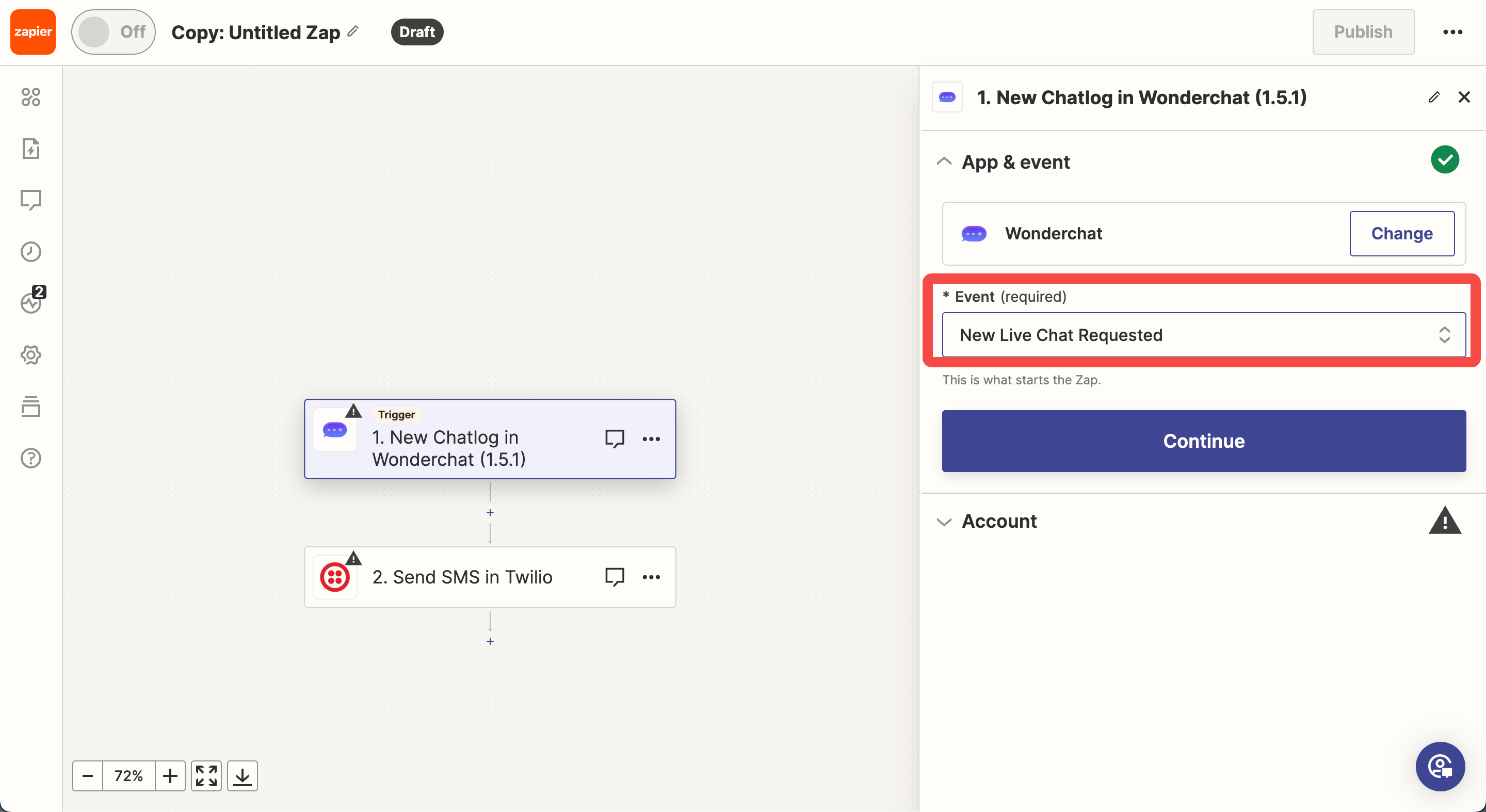Image resolution: width=1486 pixels, height=812 pixels.
Task: Open Zap settings gear icon
Action: pyautogui.click(x=30, y=355)
